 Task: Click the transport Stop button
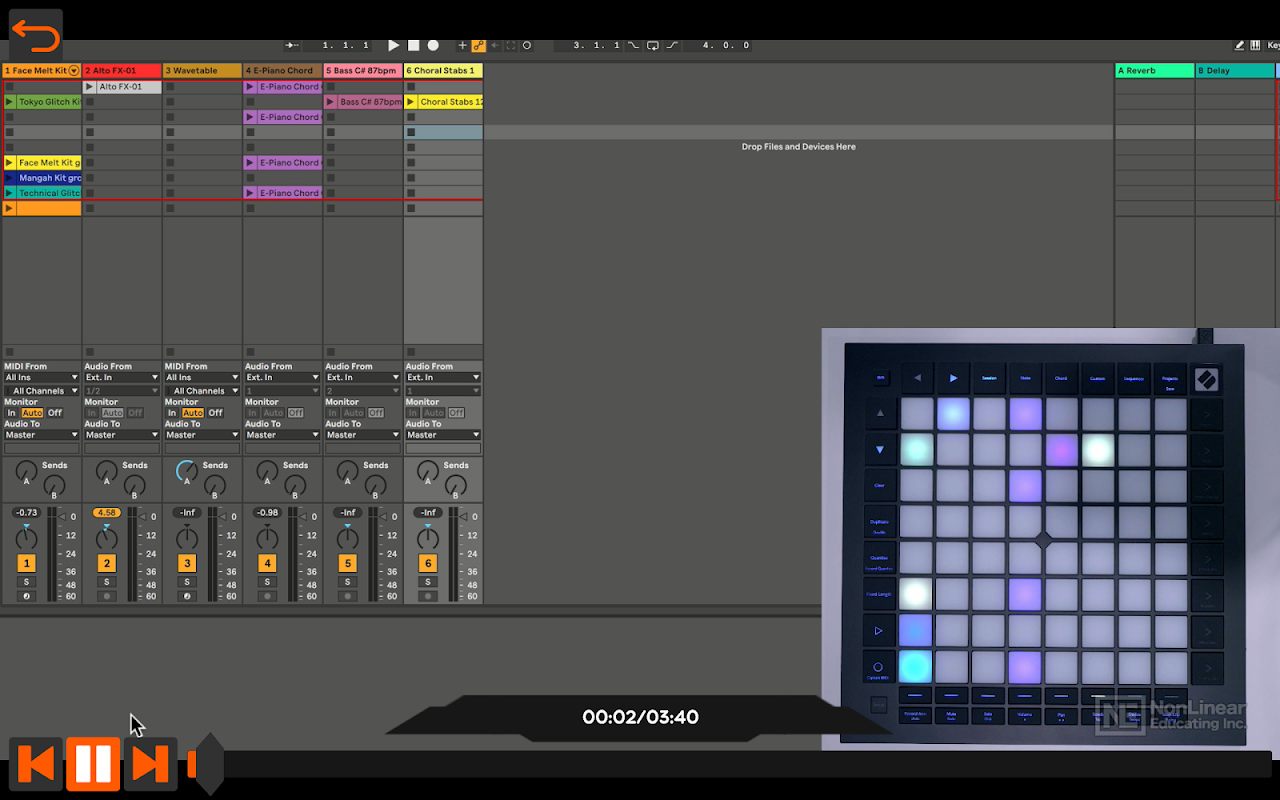pyautogui.click(x=413, y=45)
